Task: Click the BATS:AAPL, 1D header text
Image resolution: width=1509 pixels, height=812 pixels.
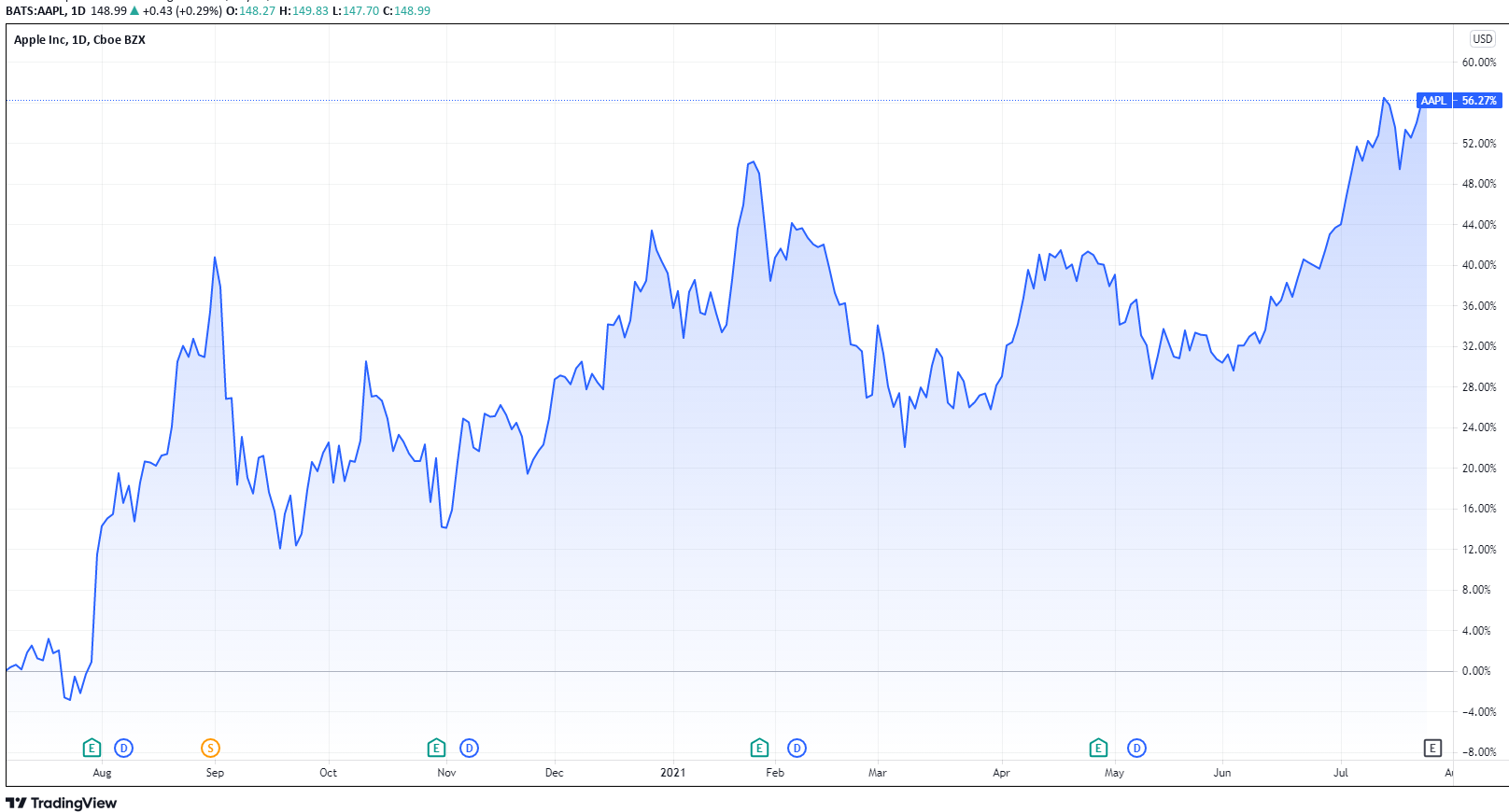Action: (46, 11)
